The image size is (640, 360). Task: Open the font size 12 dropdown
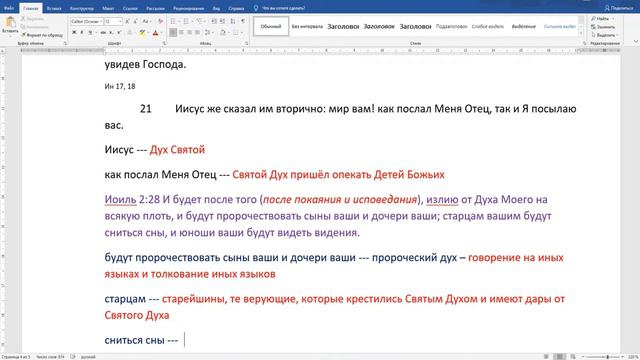[120, 21]
